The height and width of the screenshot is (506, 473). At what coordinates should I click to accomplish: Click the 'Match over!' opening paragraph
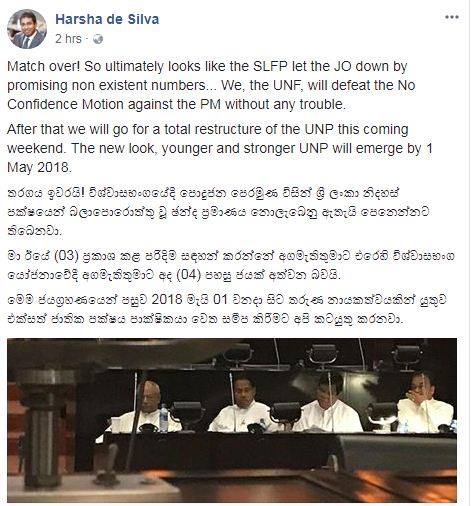(211, 85)
